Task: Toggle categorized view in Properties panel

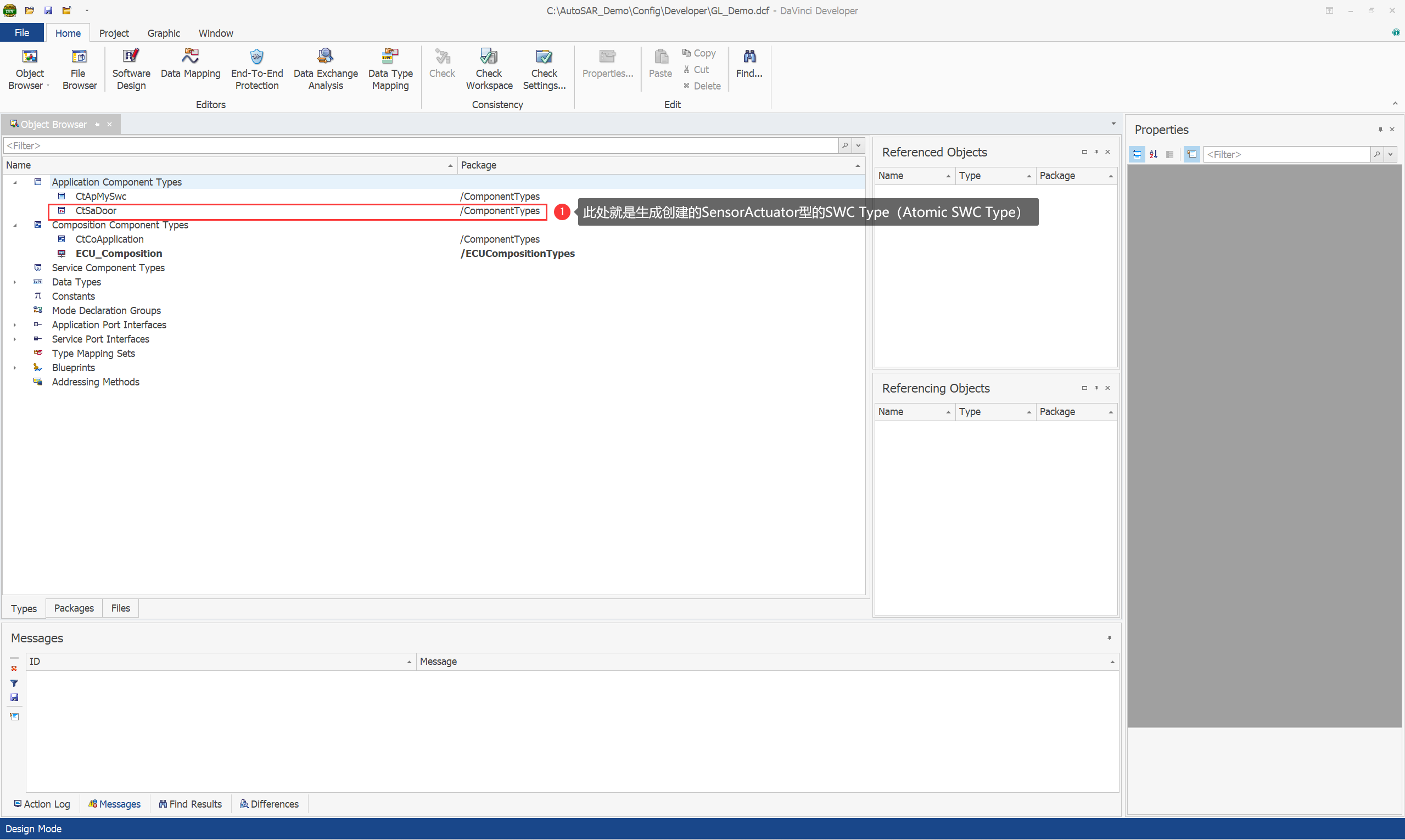Action: [1137, 154]
